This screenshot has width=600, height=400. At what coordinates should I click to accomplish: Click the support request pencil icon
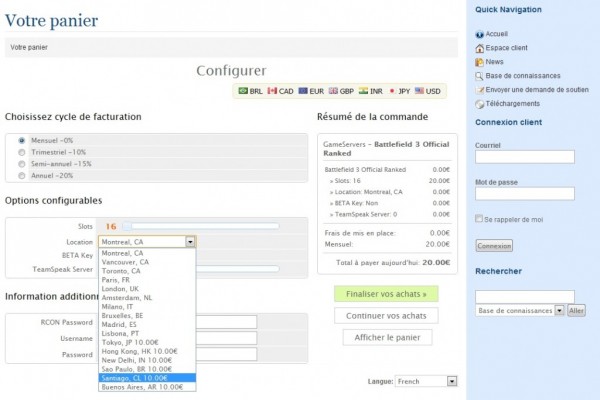click(x=479, y=90)
